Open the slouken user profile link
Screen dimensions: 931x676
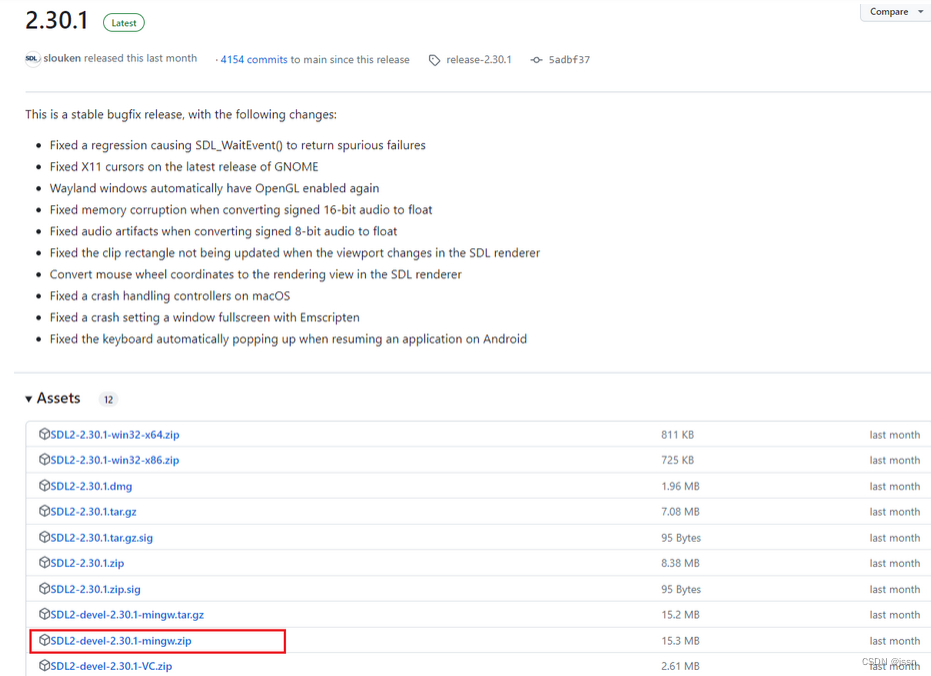(x=62, y=58)
